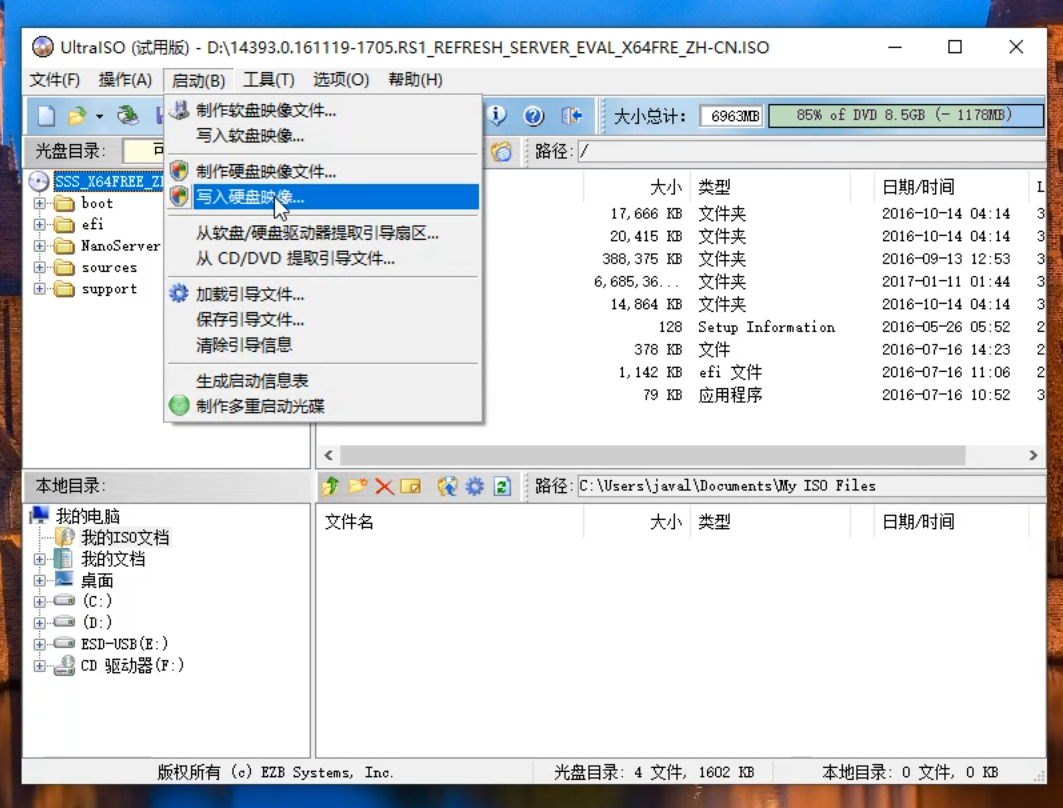
Task: Choose 制作软盘映像文件 menu entry
Action: [x=323, y=110]
